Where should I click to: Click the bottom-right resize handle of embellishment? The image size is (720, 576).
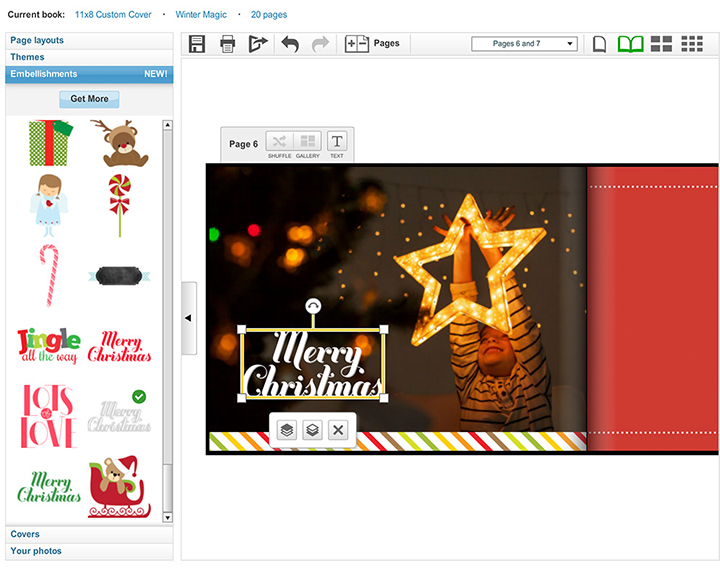tap(384, 398)
